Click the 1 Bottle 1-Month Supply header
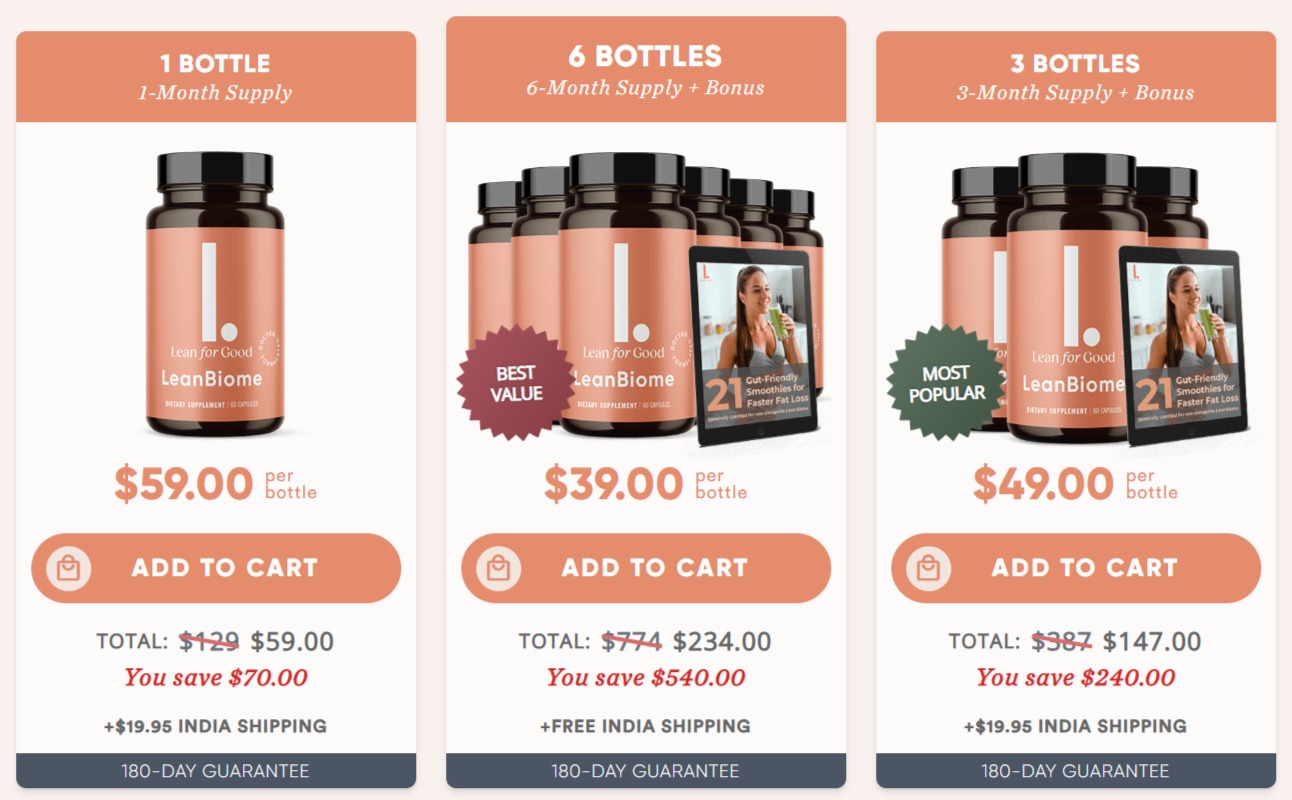The height and width of the screenshot is (800, 1292). (216, 77)
